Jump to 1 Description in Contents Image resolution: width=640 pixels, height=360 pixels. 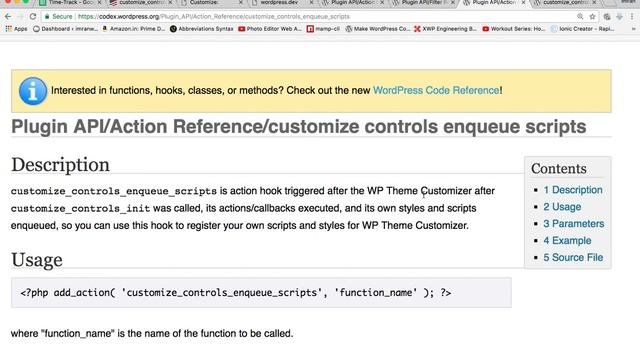point(573,190)
